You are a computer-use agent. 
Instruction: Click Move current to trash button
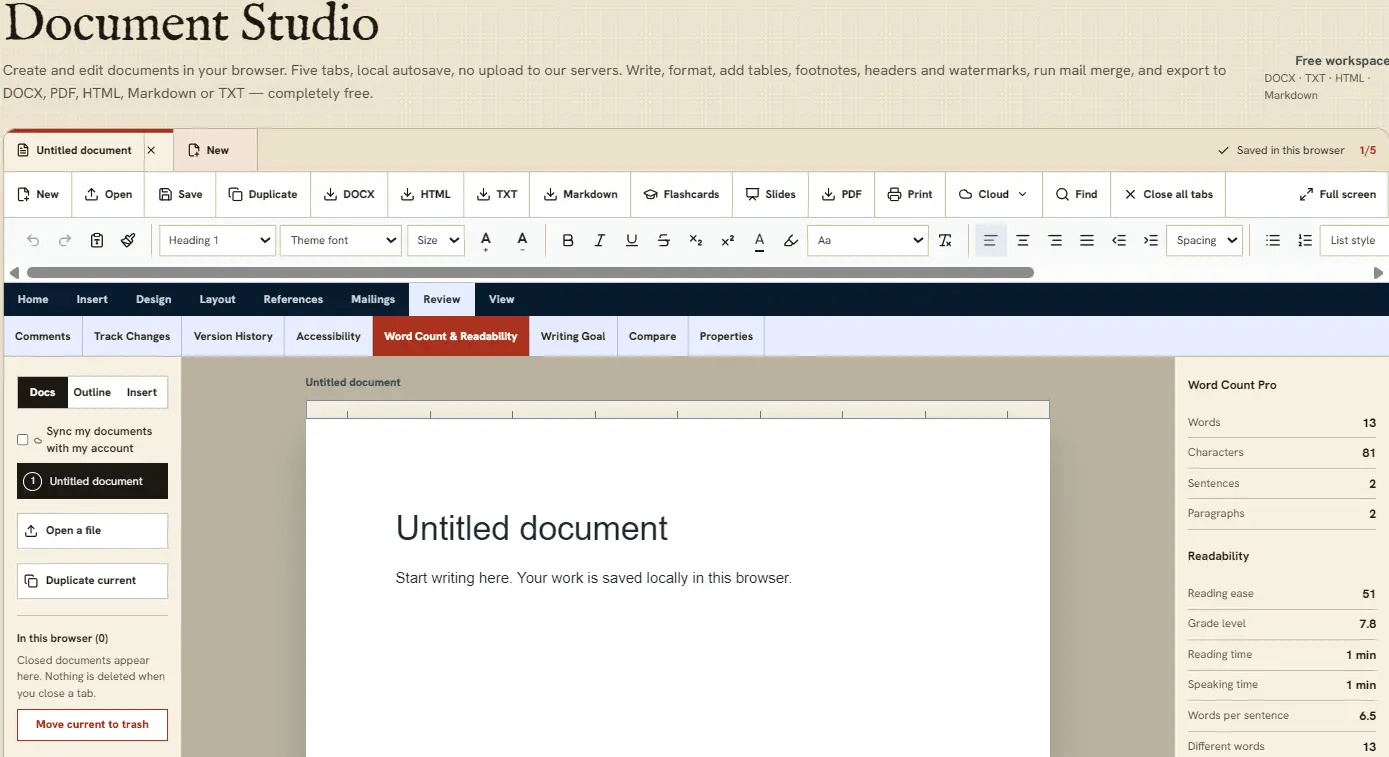pos(92,724)
